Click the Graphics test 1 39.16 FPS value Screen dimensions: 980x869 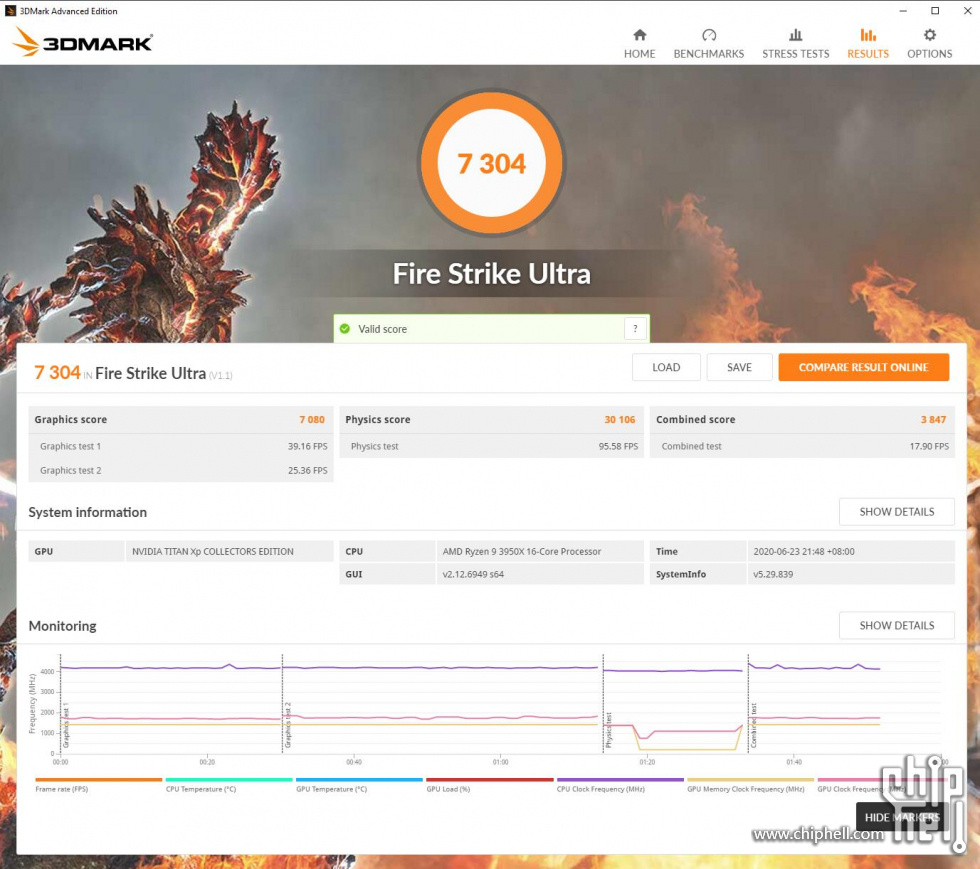click(308, 446)
